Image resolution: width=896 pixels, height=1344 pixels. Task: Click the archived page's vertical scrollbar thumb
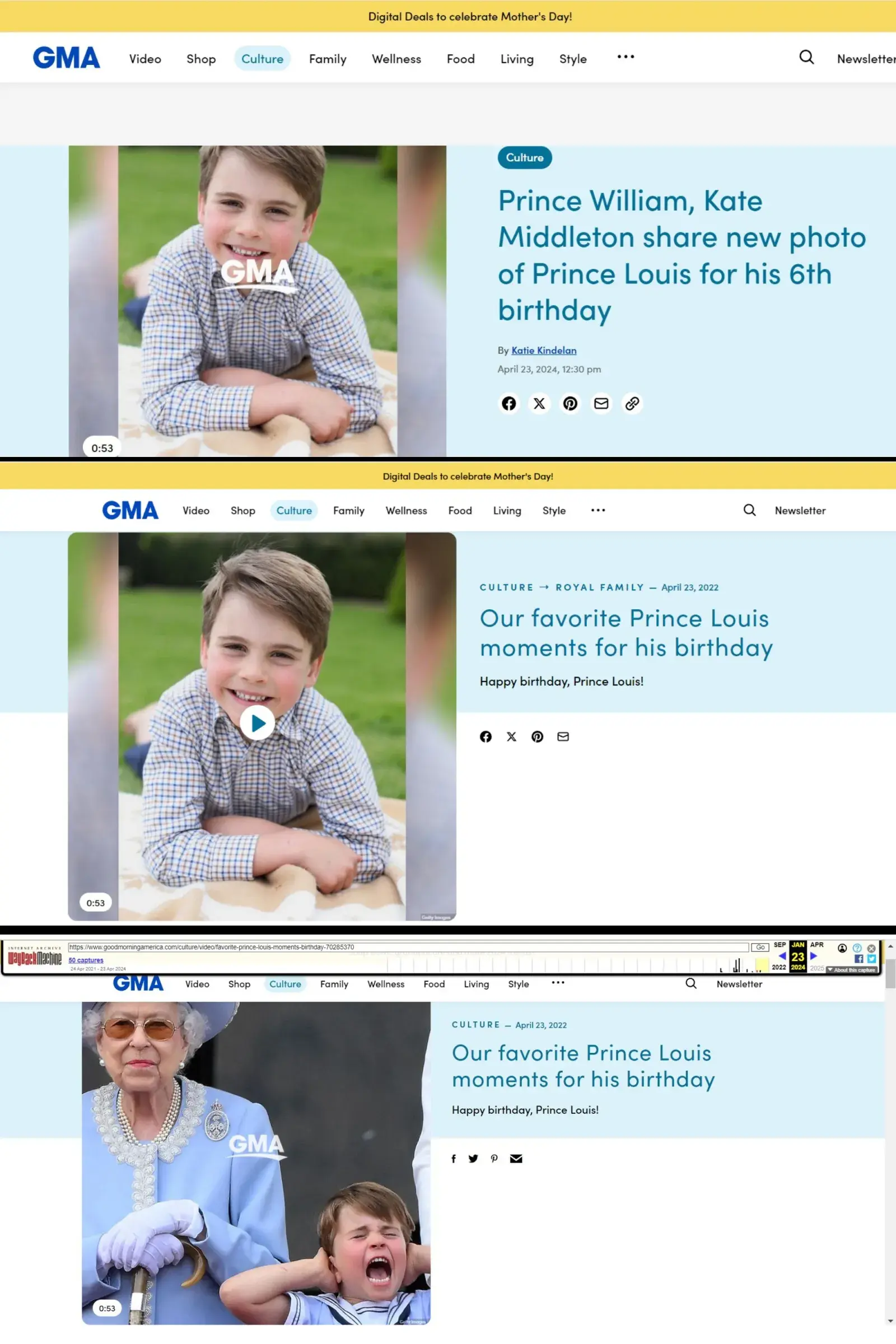coord(890,974)
